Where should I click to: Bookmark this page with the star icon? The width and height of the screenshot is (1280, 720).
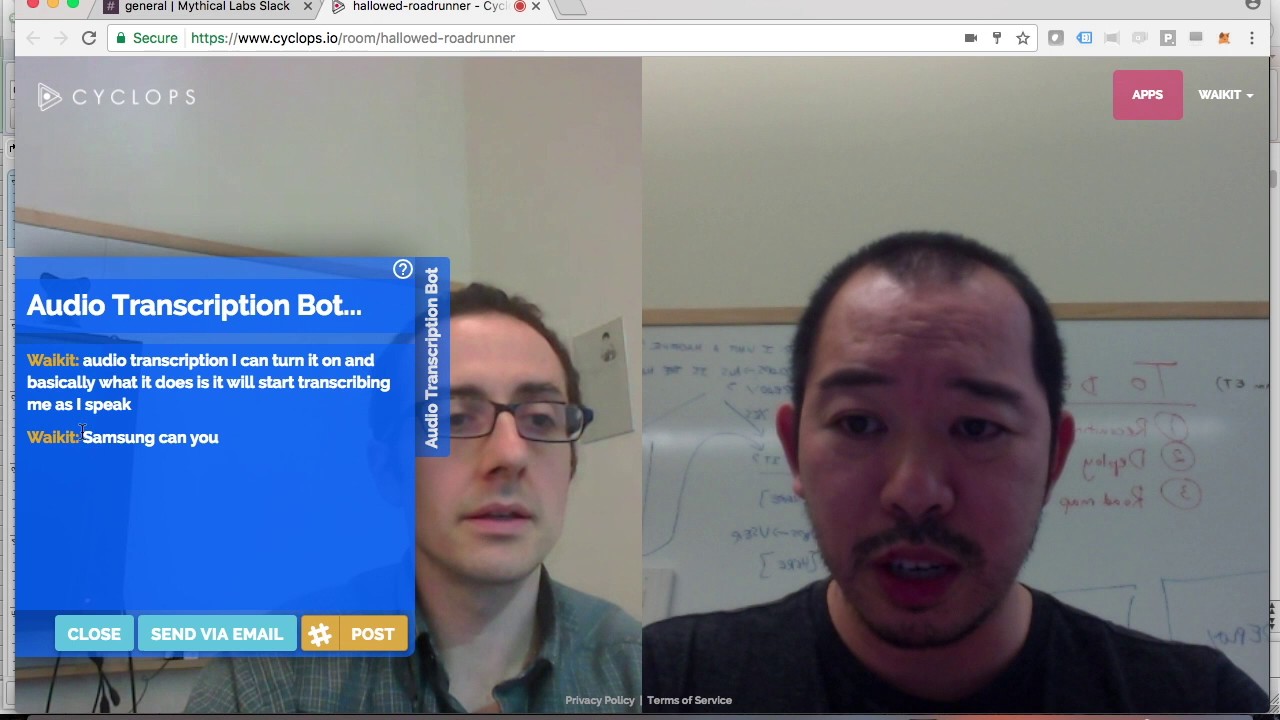1023,38
